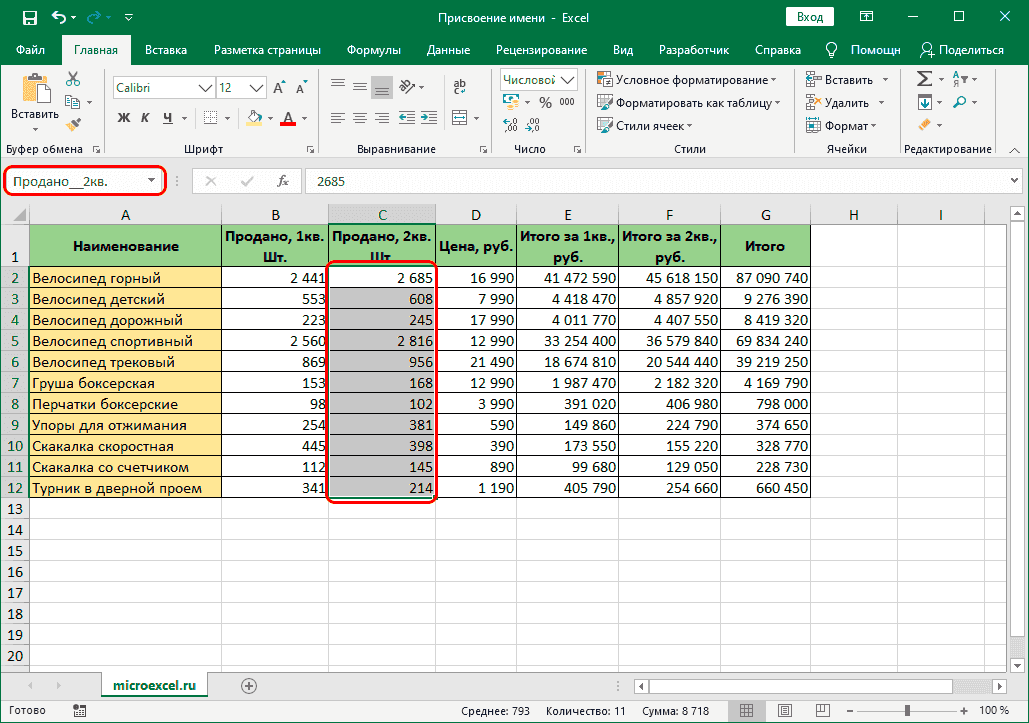Switch to the Вставка ribbon tab
Image resolution: width=1029 pixels, height=723 pixels.
point(166,50)
